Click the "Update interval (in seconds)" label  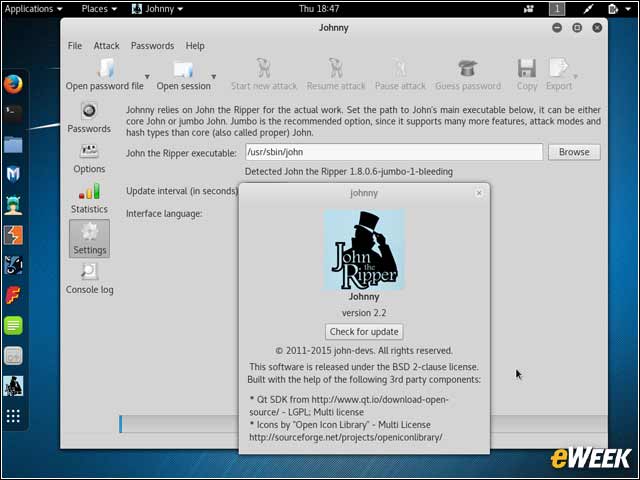(182, 191)
